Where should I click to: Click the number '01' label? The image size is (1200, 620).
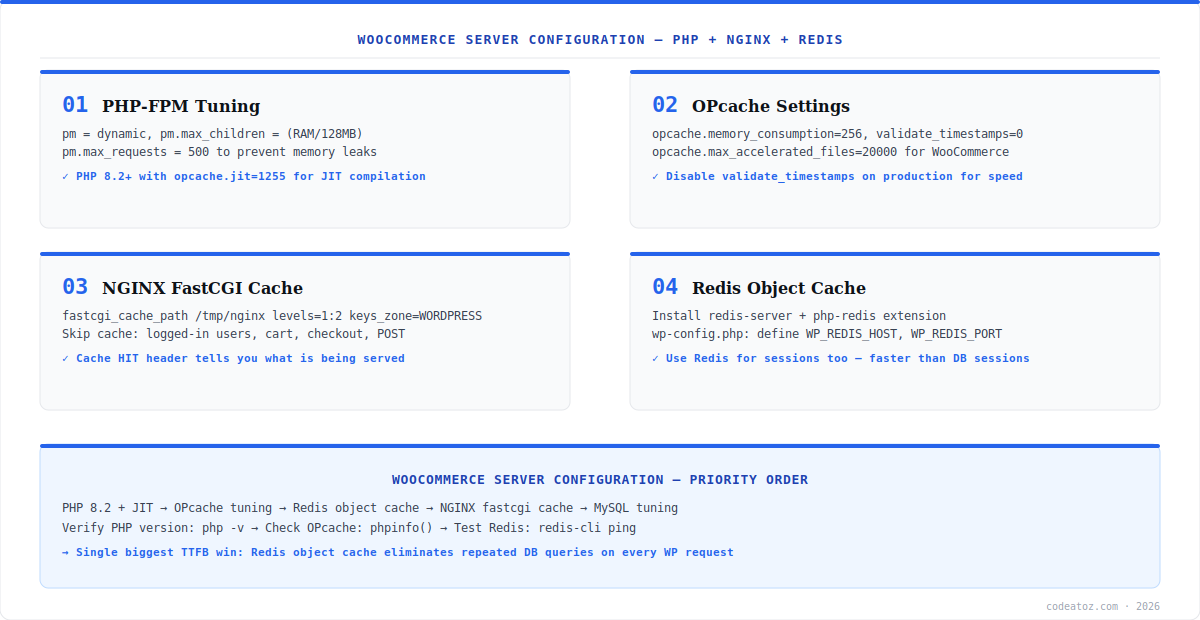click(x=75, y=105)
